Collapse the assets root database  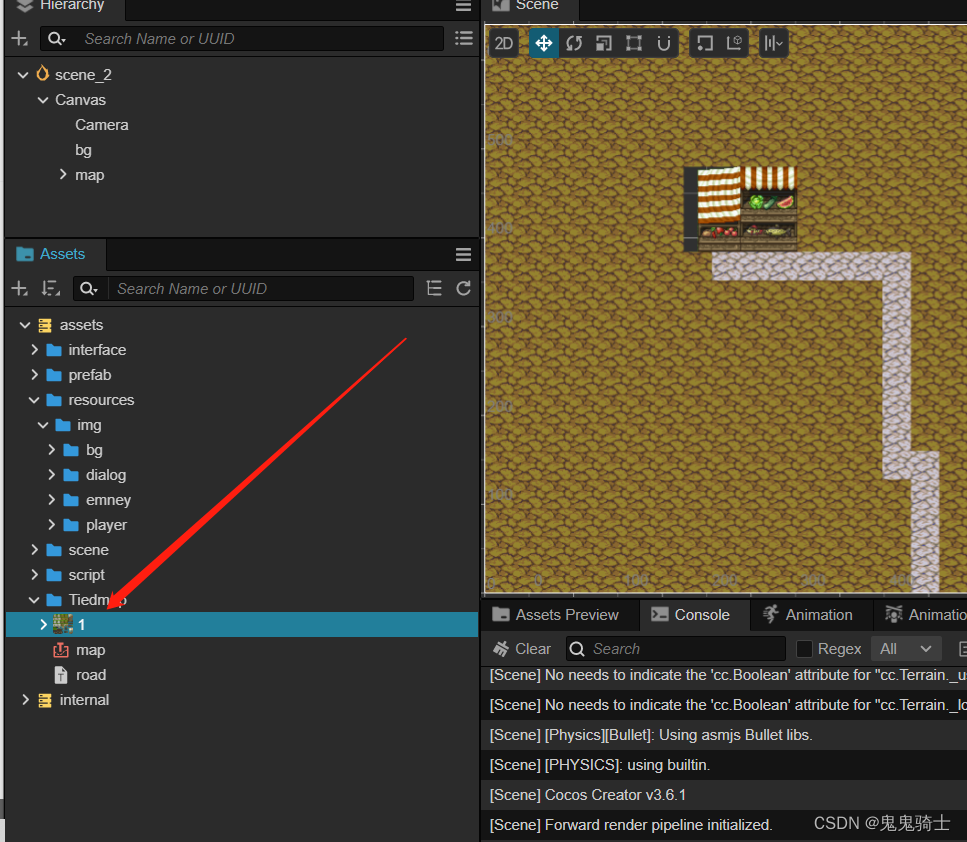[25, 325]
